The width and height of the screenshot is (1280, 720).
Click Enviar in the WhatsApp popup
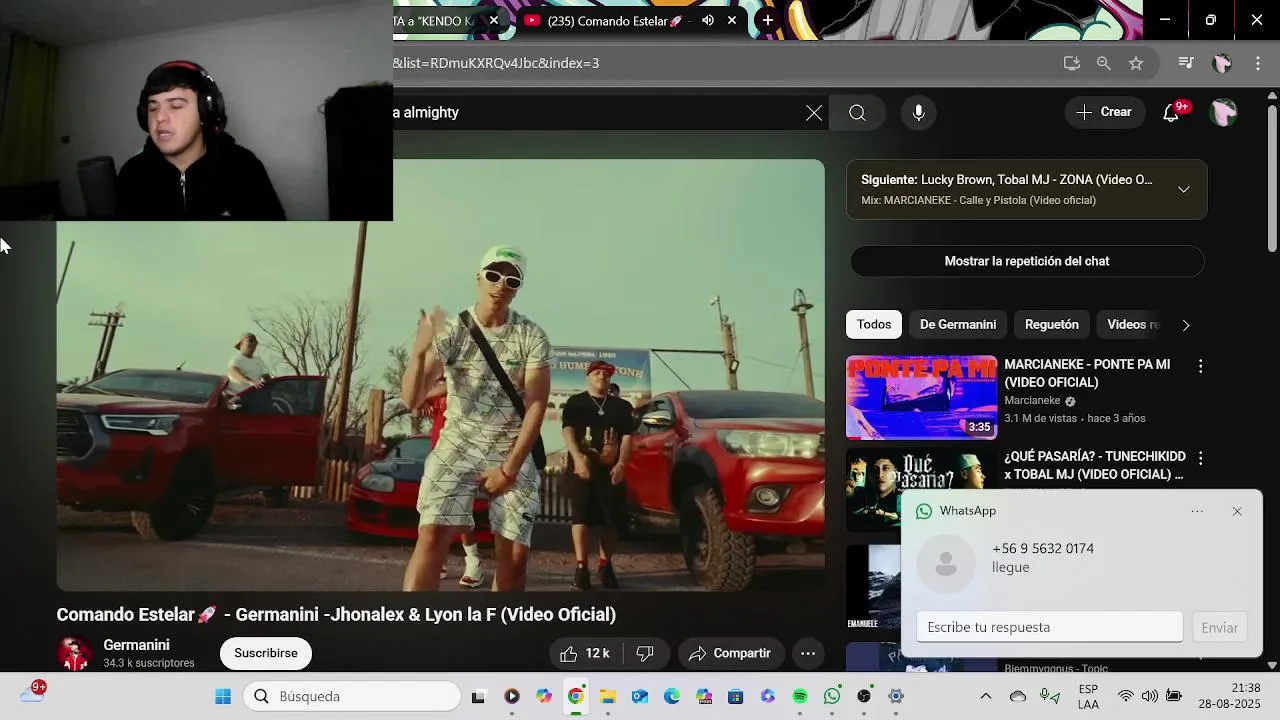pos(1219,627)
